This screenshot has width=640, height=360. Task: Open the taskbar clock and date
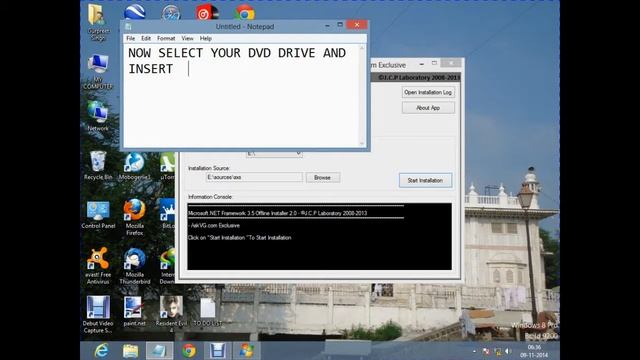tap(534, 351)
